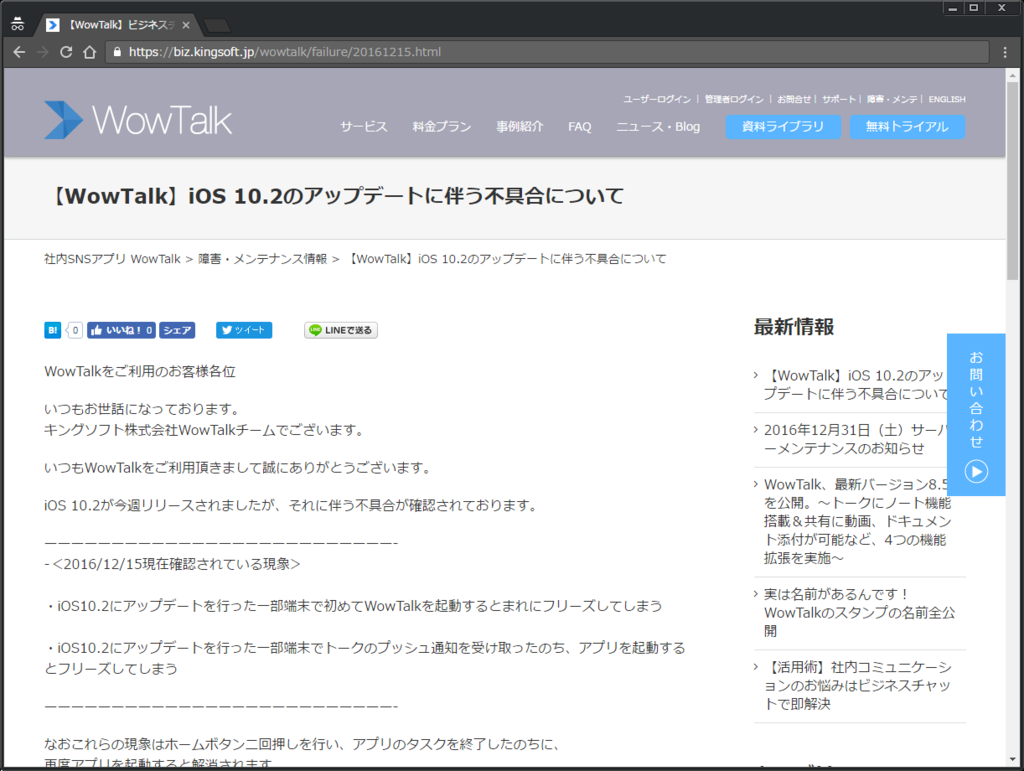Click the browser back arrow

pos(19,52)
